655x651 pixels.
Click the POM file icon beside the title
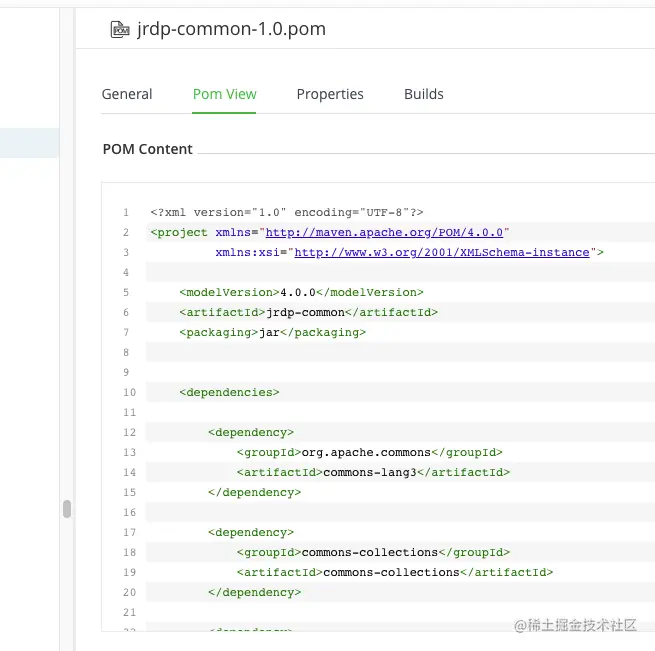(x=120, y=29)
